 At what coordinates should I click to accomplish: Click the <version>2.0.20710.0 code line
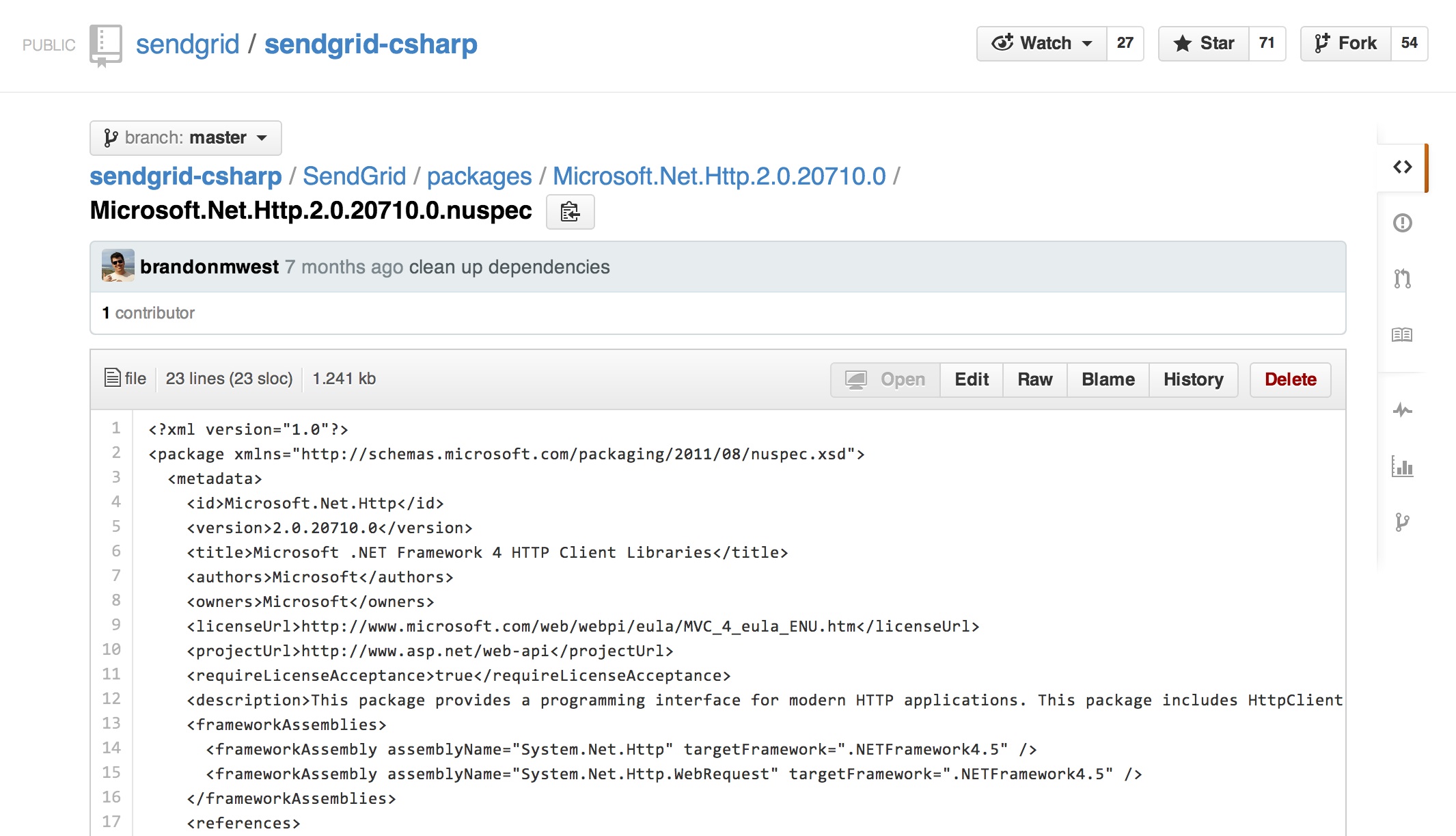coord(329,528)
